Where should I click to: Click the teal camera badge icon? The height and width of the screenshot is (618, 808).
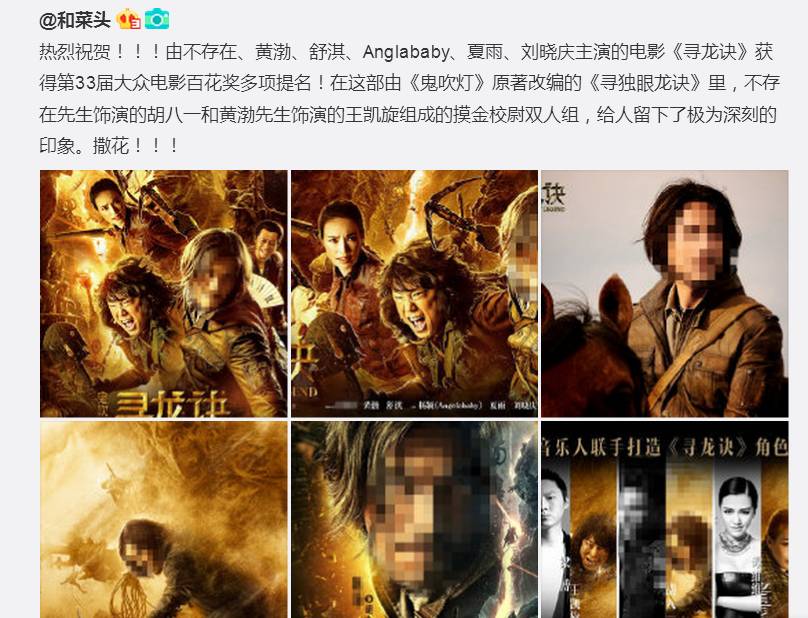(x=157, y=20)
